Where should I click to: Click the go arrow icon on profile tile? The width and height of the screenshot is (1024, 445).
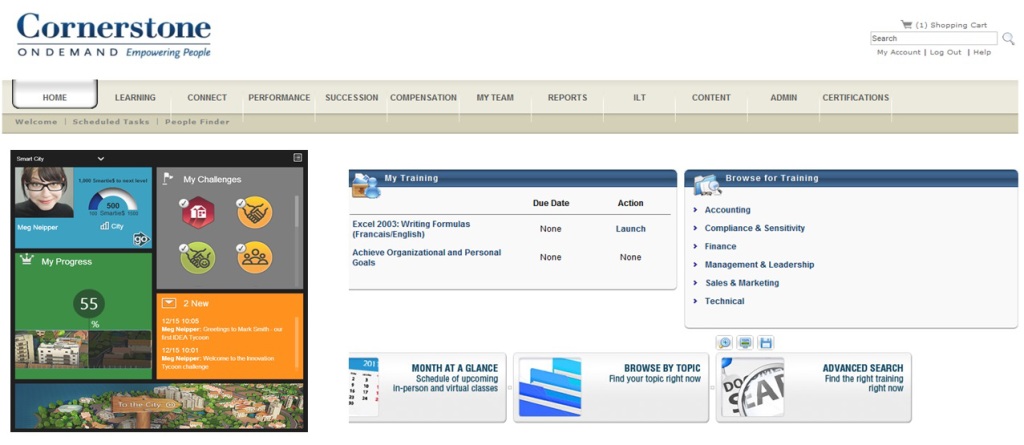pyautogui.click(x=141, y=239)
